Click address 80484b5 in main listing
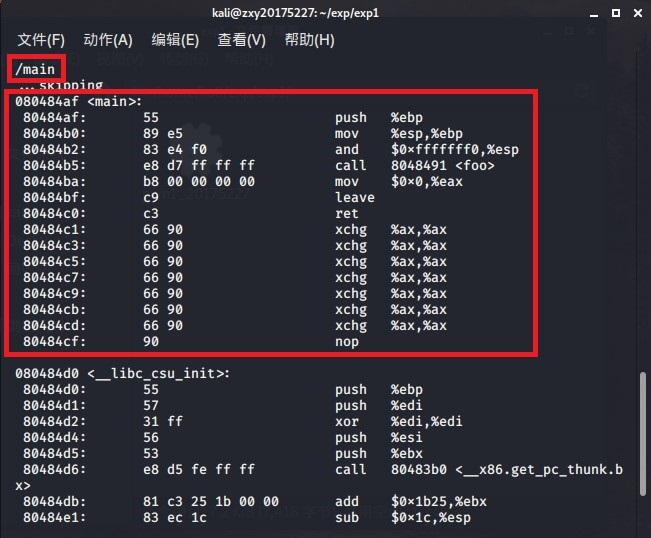Viewport: 651px width, 538px height. click(54, 166)
